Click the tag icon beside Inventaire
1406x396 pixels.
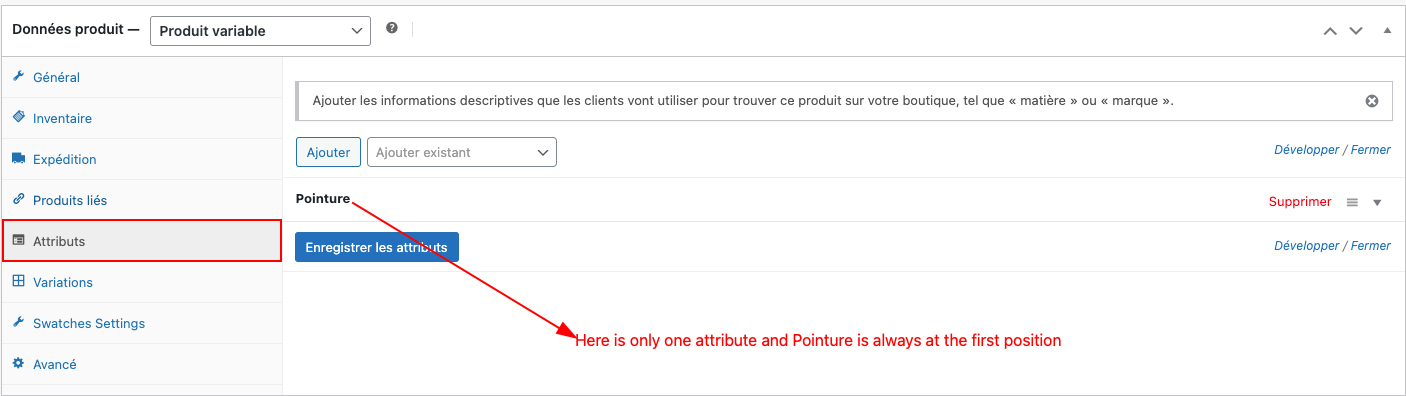pos(18,117)
